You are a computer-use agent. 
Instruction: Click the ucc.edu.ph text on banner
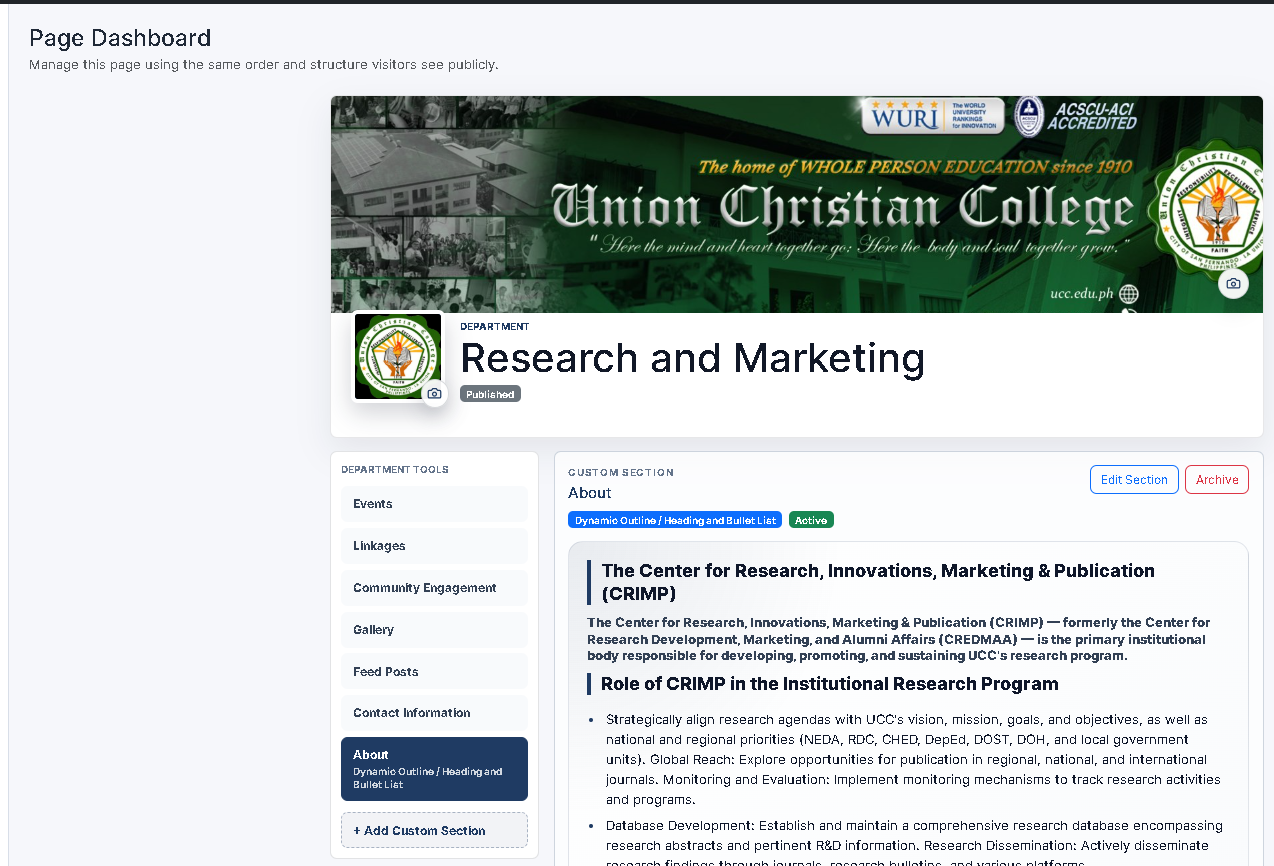(1082, 294)
